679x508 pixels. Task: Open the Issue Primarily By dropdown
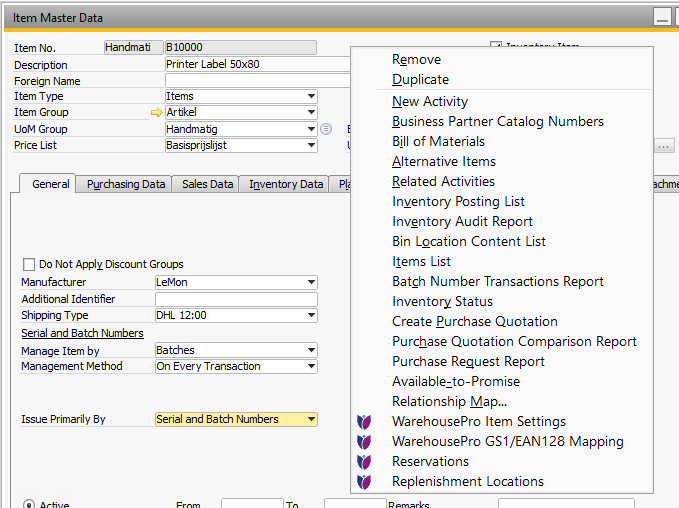311,420
